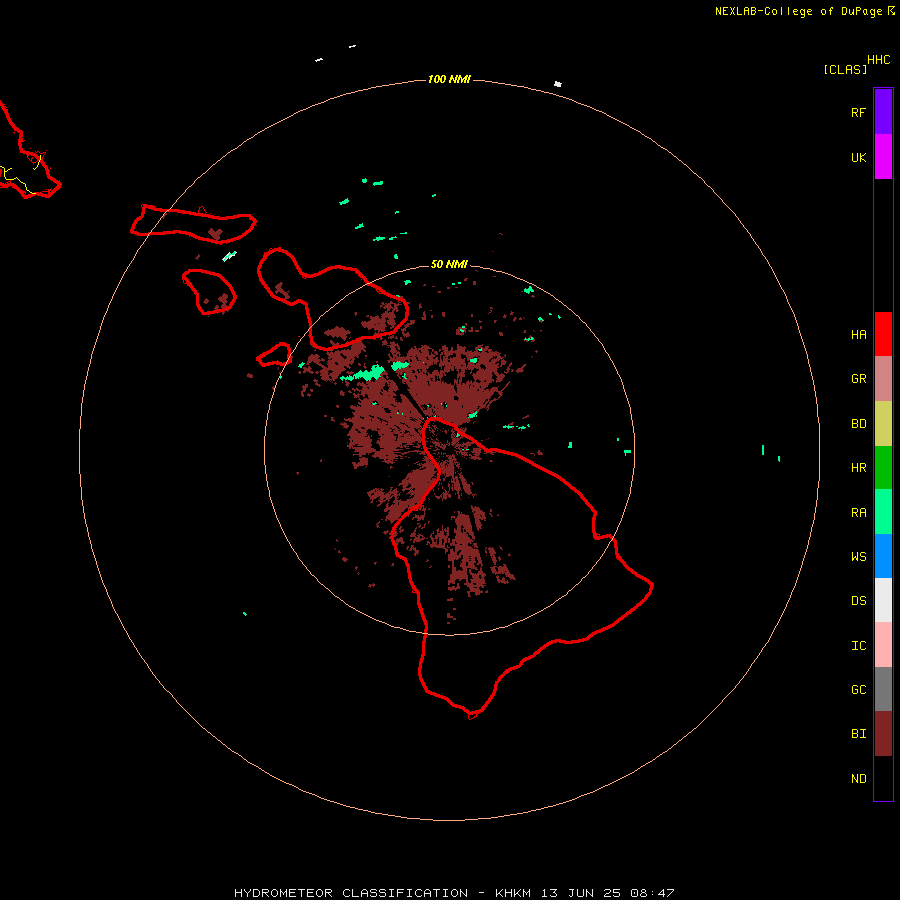
Task: Click the red HA legend swatch
Action: (883, 334)
